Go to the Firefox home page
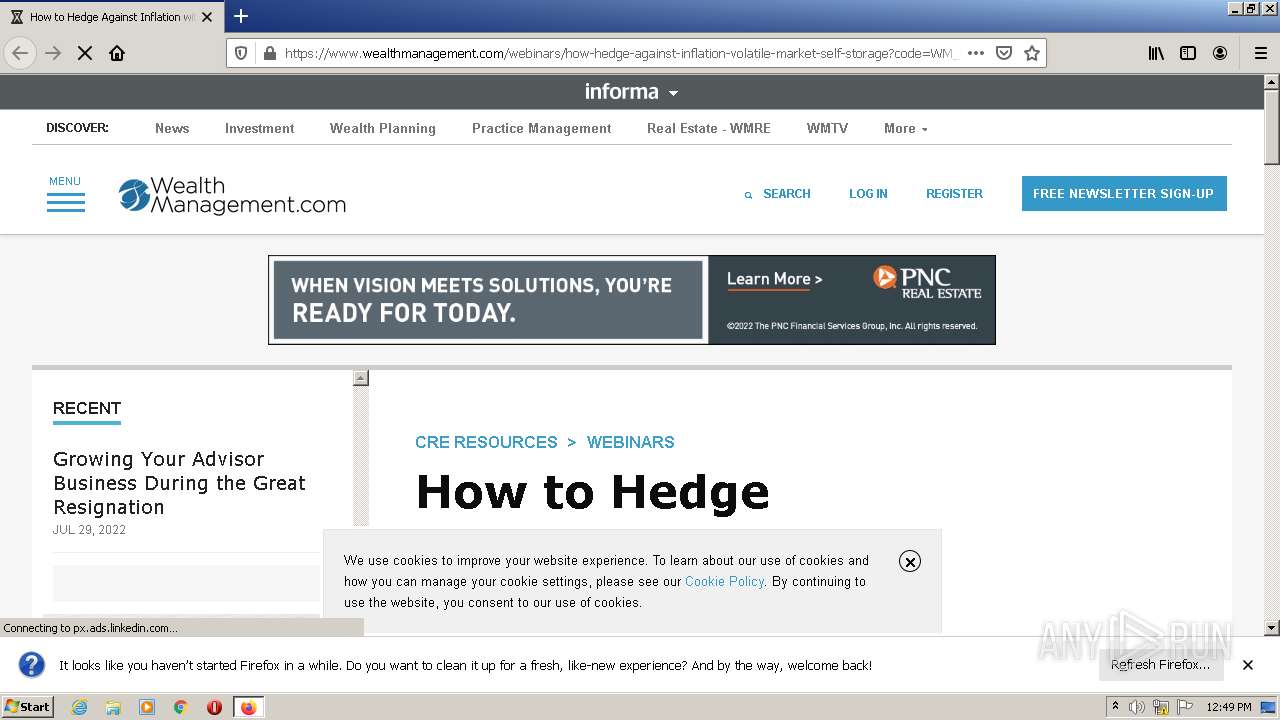Image resolution: width=1280 pixels, height=720 pixels. [117, 53]
